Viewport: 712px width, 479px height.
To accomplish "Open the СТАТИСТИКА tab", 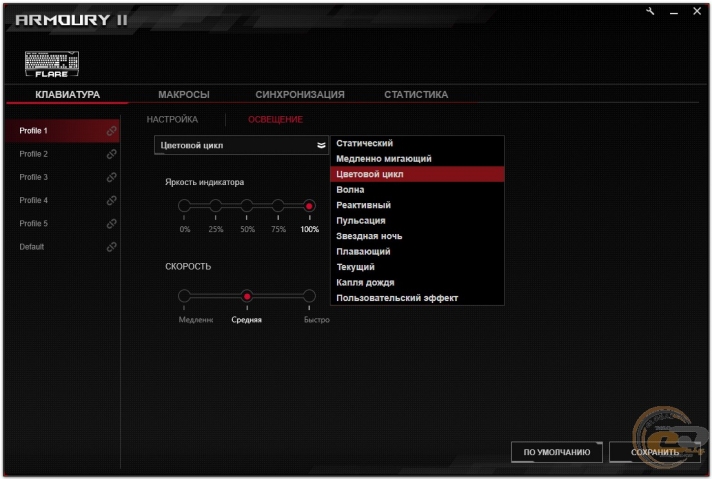I will pos(416,94).
